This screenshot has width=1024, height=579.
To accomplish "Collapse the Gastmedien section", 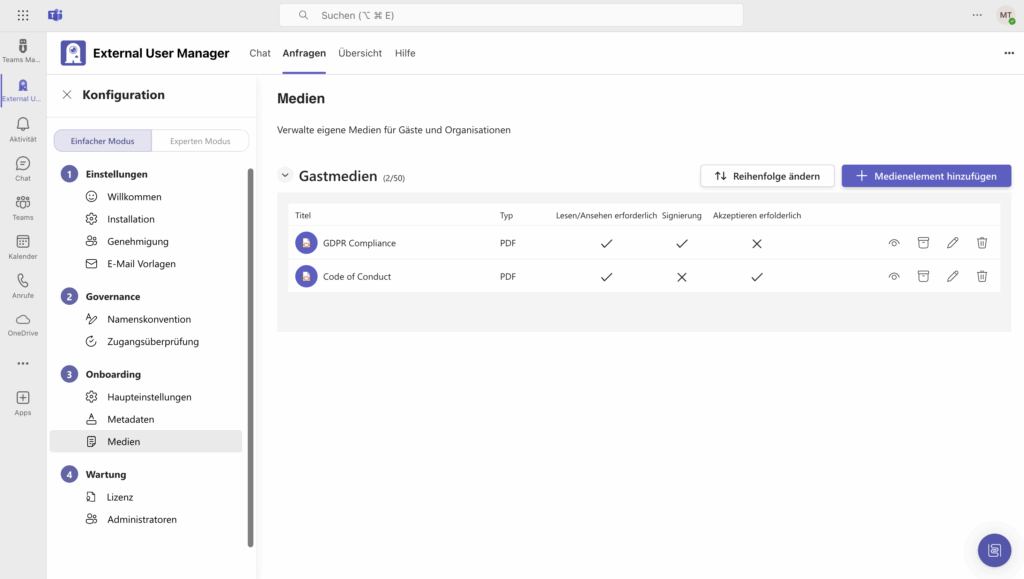I will [285, 176].
